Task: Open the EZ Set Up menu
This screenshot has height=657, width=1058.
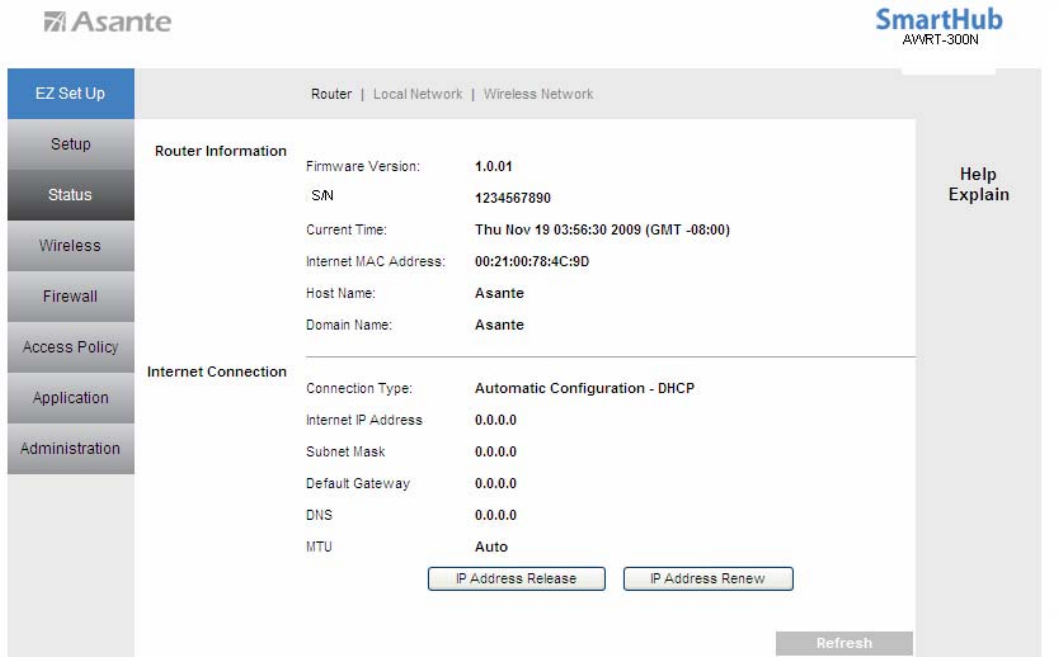Action: click(71, 93)
